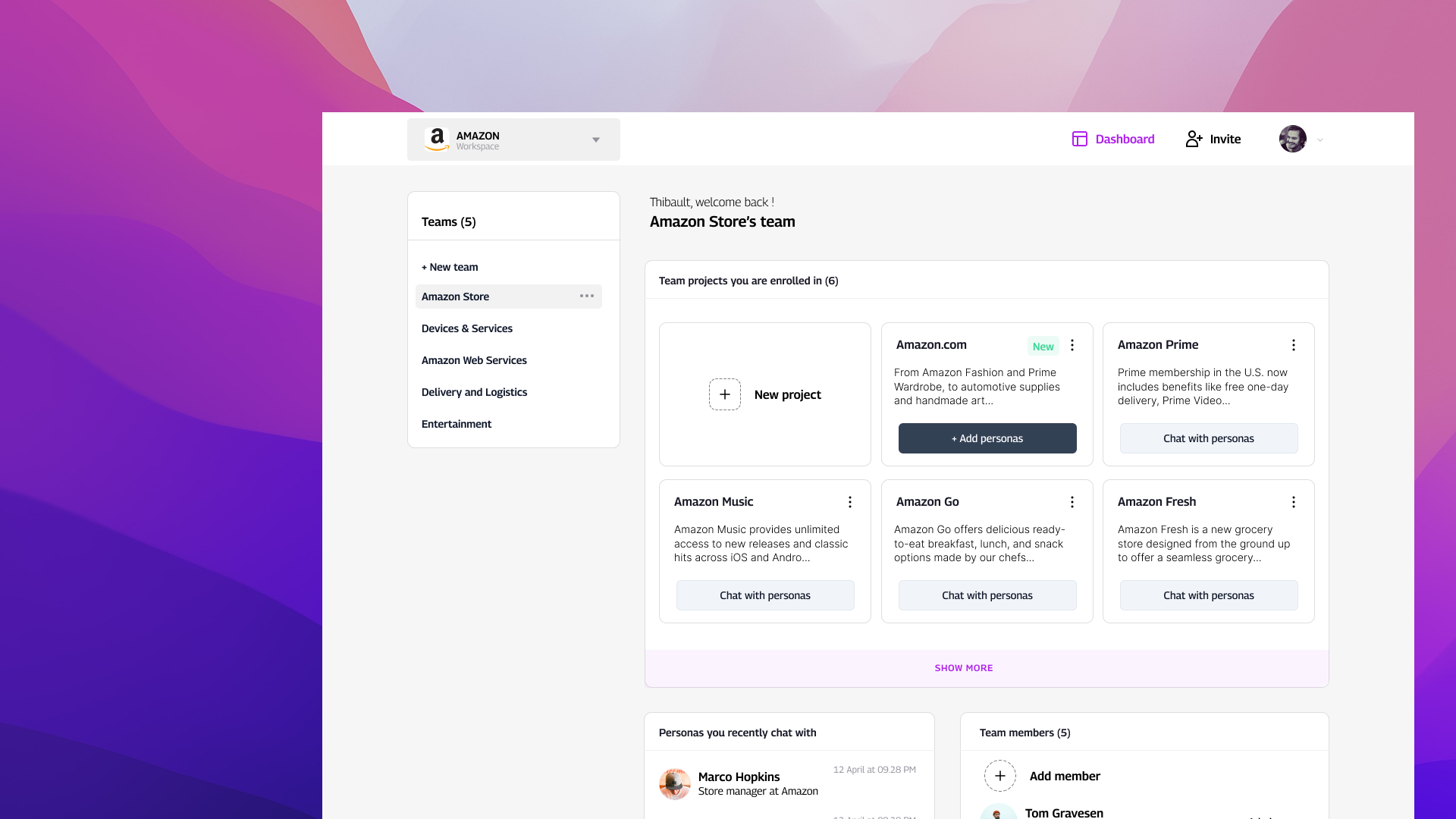
Task: Open the Amazon Fresh project title
Action: point(1156,501)
